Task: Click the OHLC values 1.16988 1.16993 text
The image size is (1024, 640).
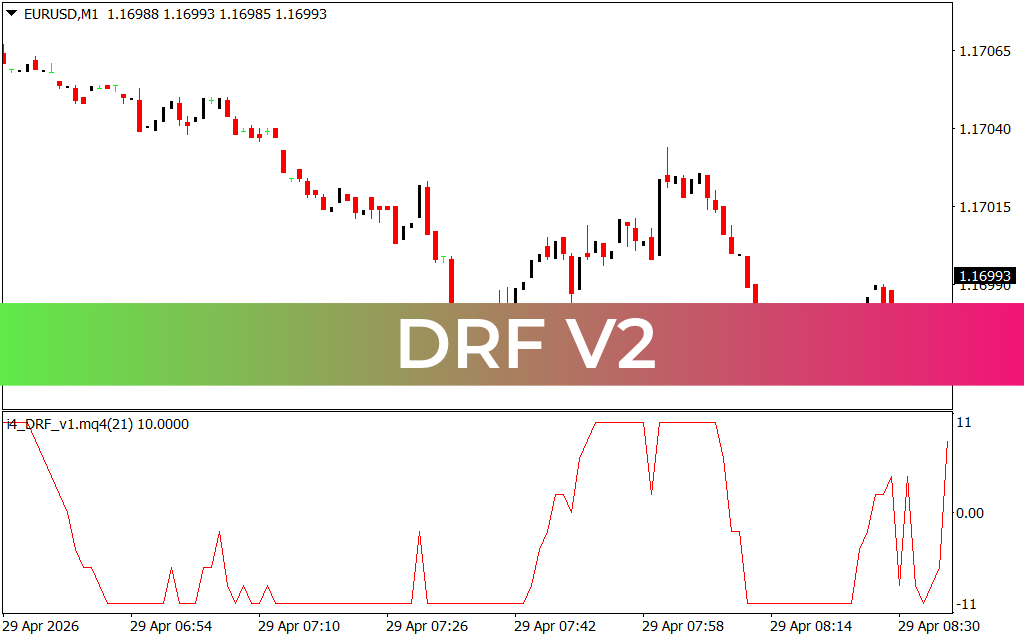Action: click(161, 14)
